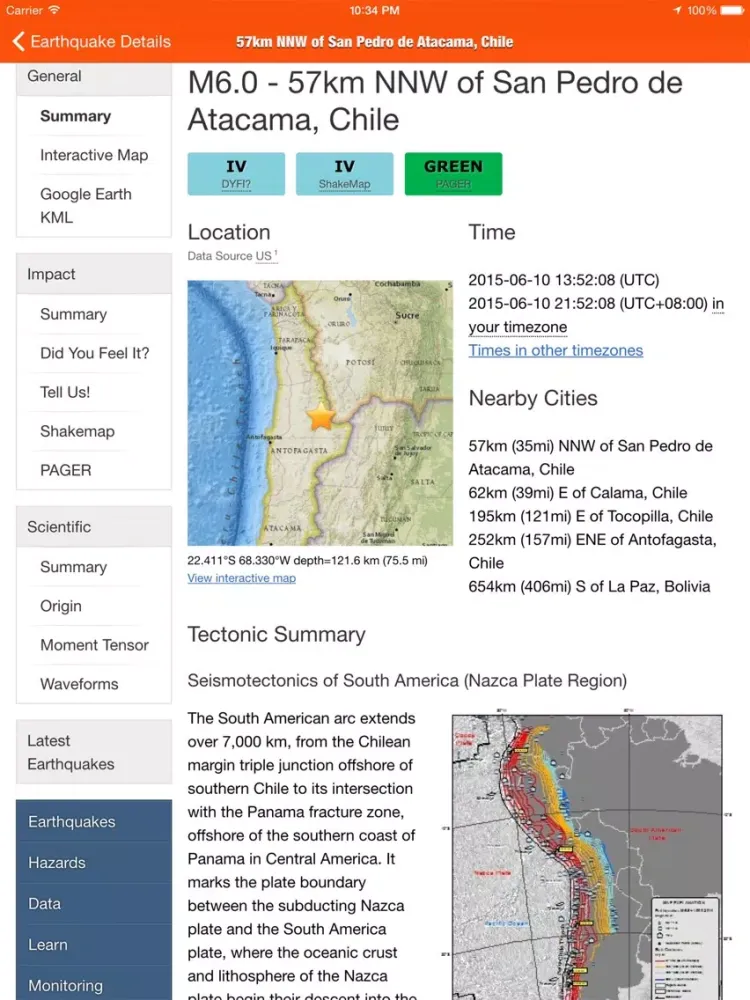Viewport: 750px width, 1000px height.
Task: Tap the IV ShakeMap intensity badge
Action: pyautogui.click(x=344, y=173)
